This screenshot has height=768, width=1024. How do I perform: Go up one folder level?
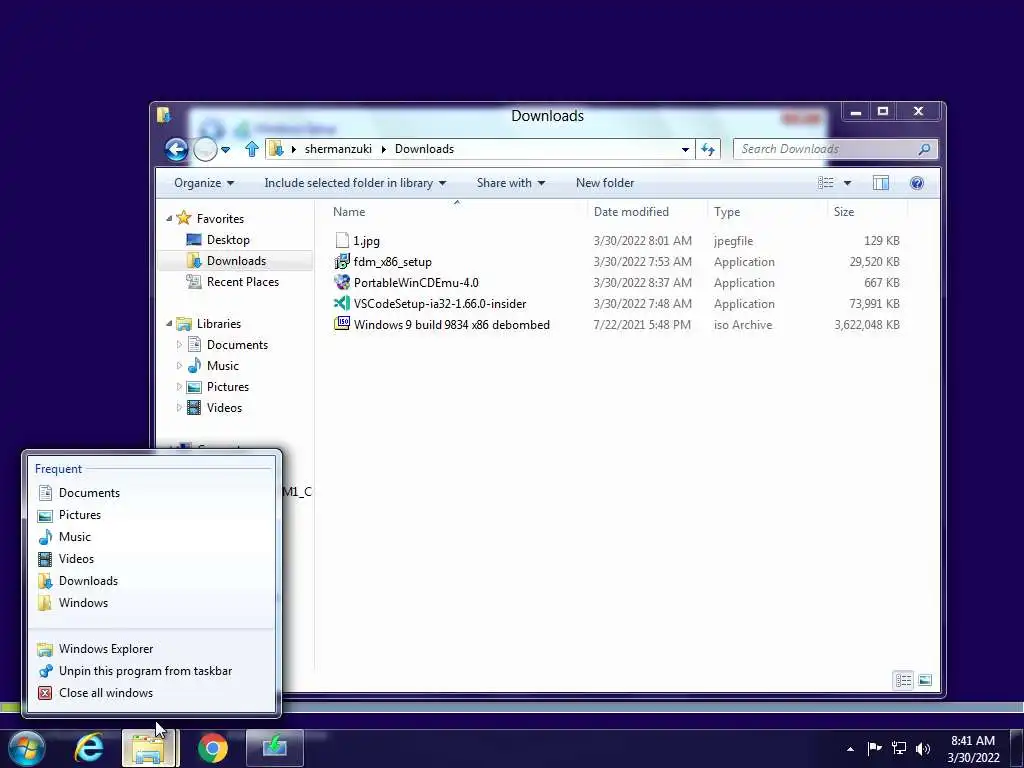click(x=252, y=149)
